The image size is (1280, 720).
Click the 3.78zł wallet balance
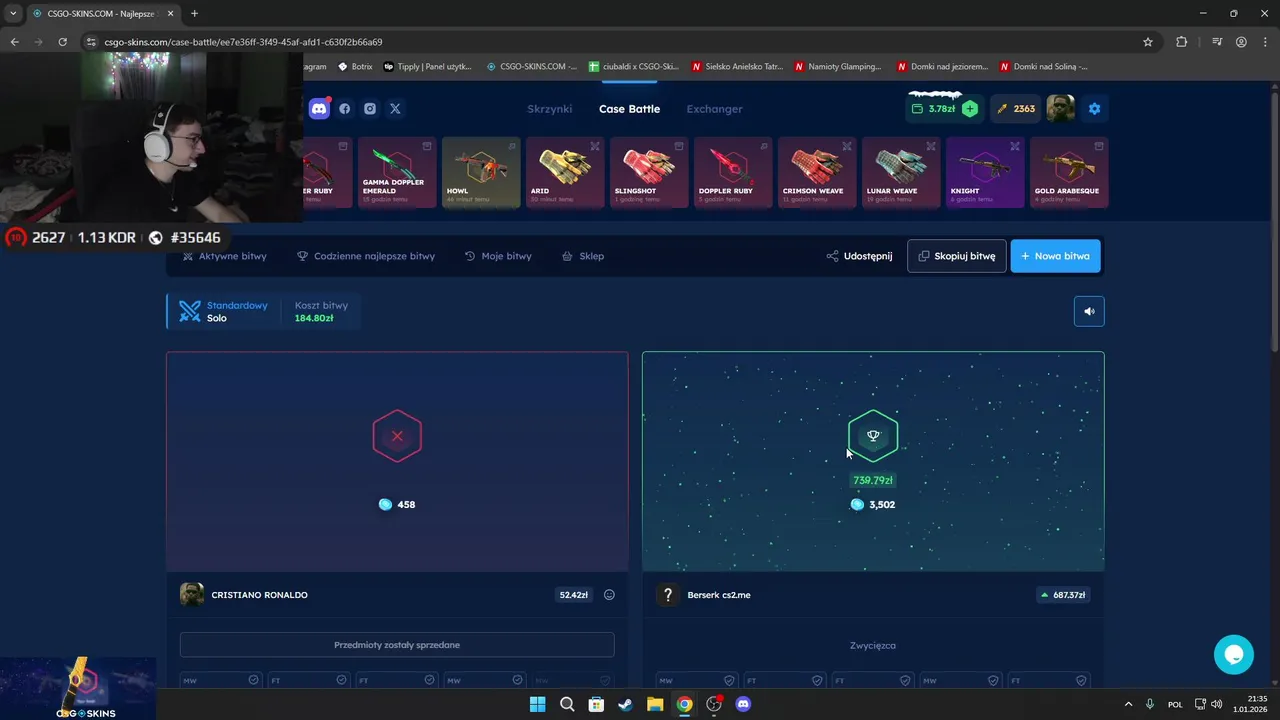(934, 109)
